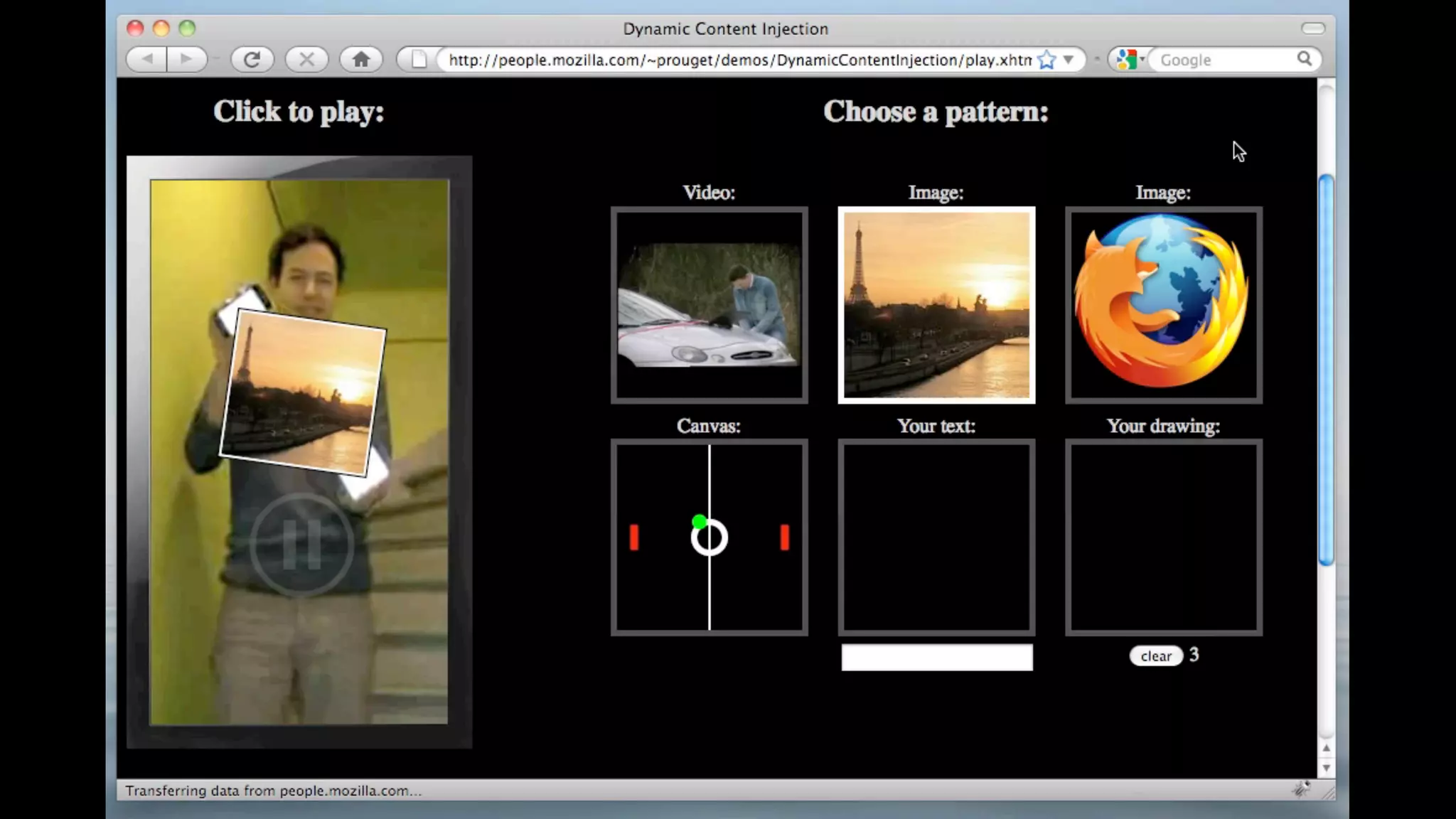Select the Eiffel Tower image pattern

tap(936, 305)
